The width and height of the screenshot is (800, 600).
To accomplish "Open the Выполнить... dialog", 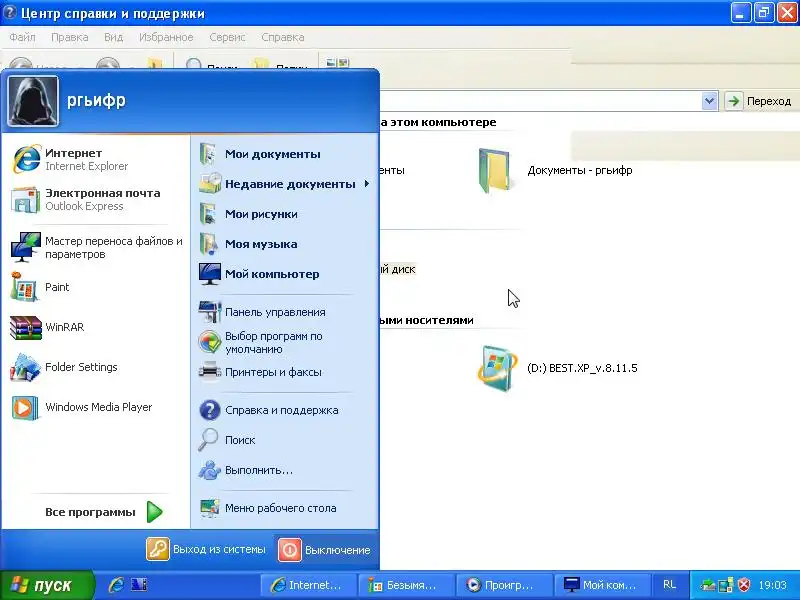I will [285, 470].
